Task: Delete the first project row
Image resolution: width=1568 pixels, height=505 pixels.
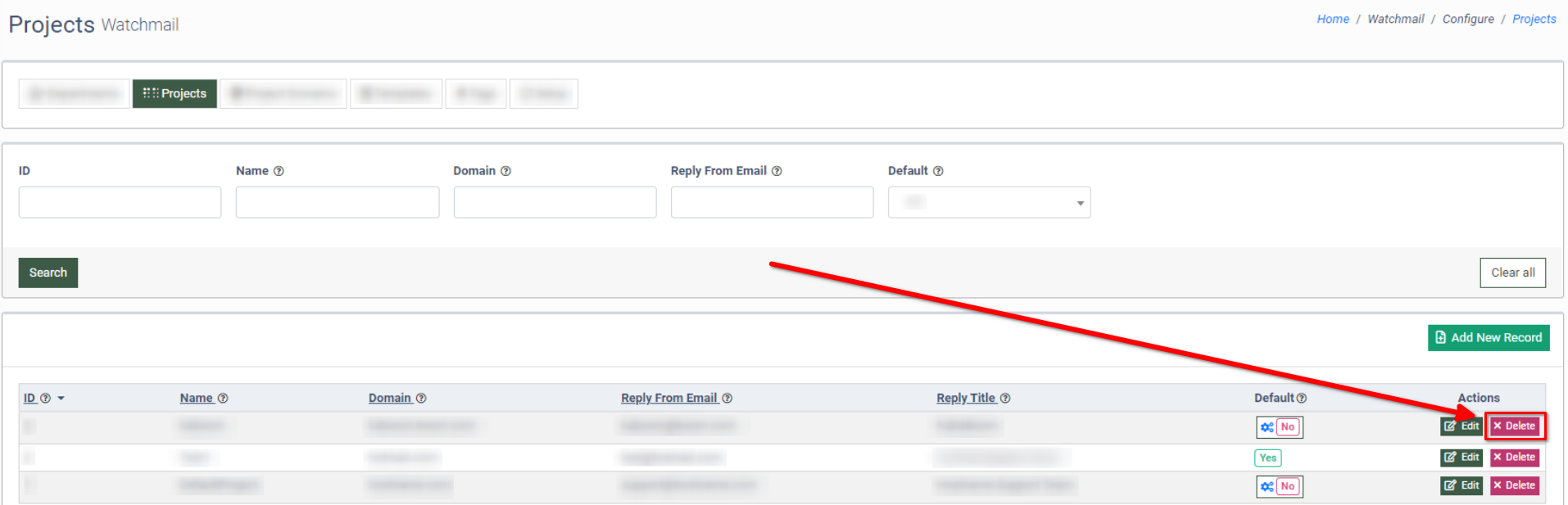Action: click(x=1514, y=426)
